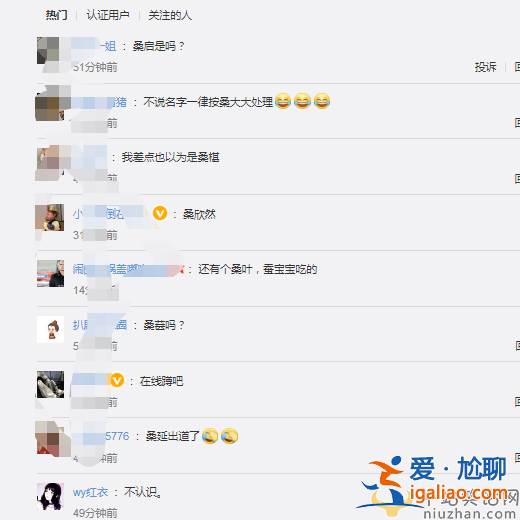Click the cartoon avatar beside 桑蕊吗 comment
Screen dimensions: 520x520
tap(50, 329)
